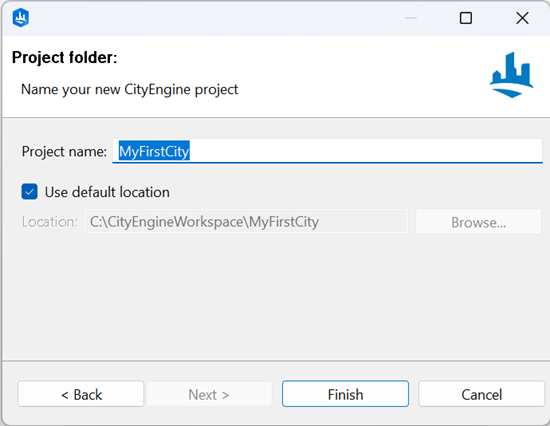This screenshot has width=550, height=426.
Task: Click the 'Location:' label
Action: click(x=50, y=222)
